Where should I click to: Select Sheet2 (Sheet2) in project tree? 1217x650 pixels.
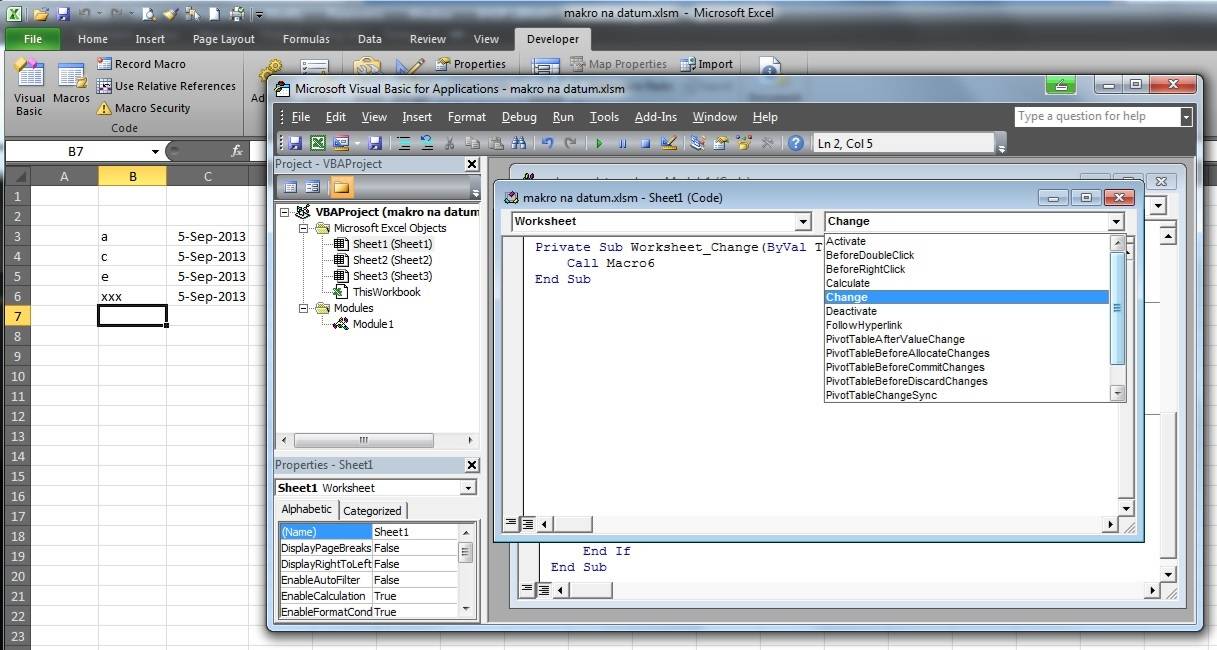[392, 260]
